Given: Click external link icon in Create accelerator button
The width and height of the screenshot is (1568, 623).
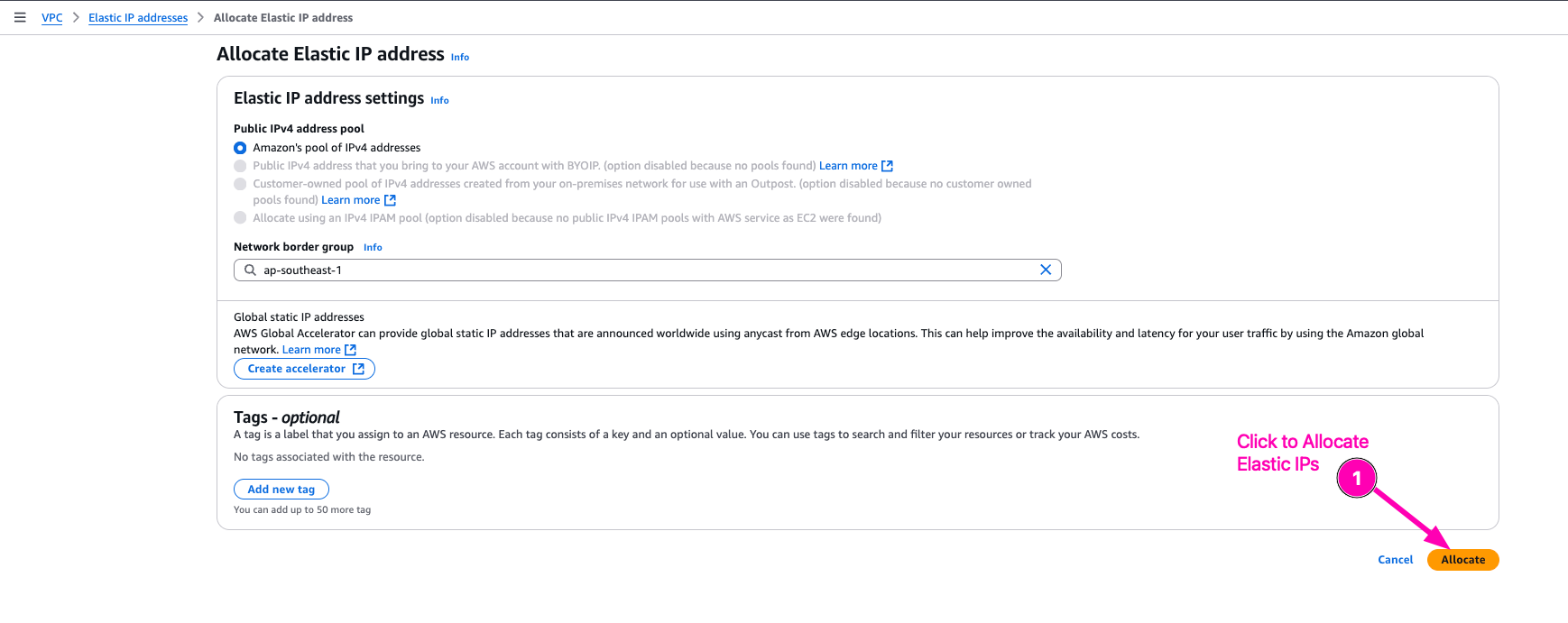Looking at the screenshot, I should (x=358, y=369).
